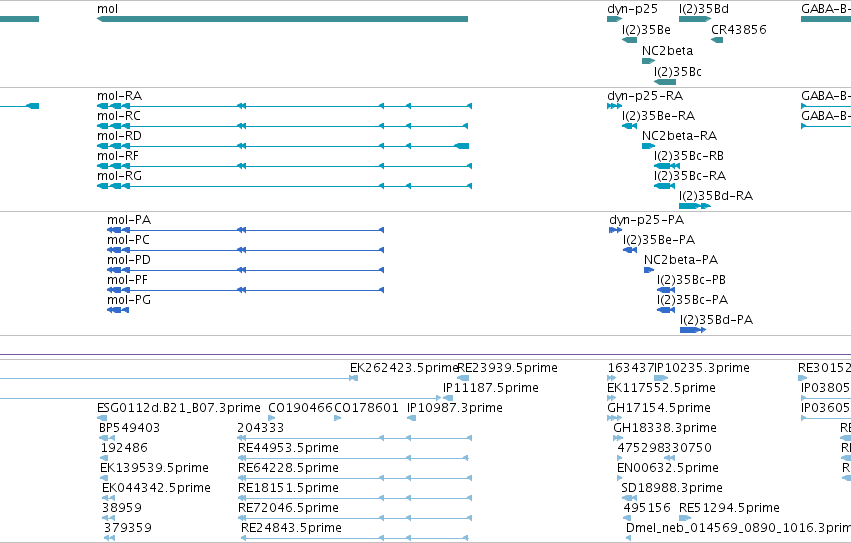The height and width of the screenshot is (543, 851).
Task: Select the mol-RF transcript label
Action: [118, 156]
